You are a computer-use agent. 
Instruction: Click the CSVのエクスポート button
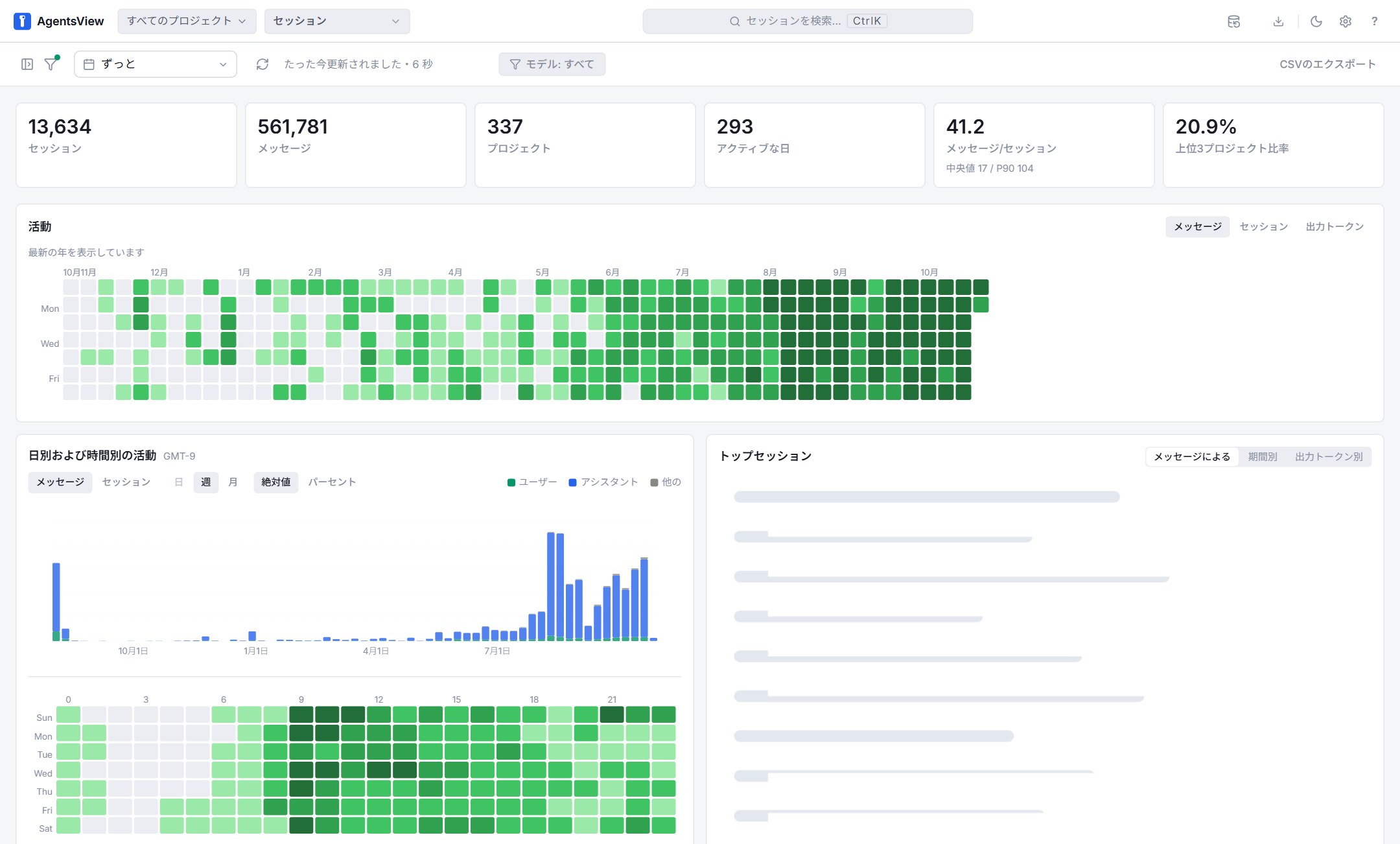(1327, 64)
